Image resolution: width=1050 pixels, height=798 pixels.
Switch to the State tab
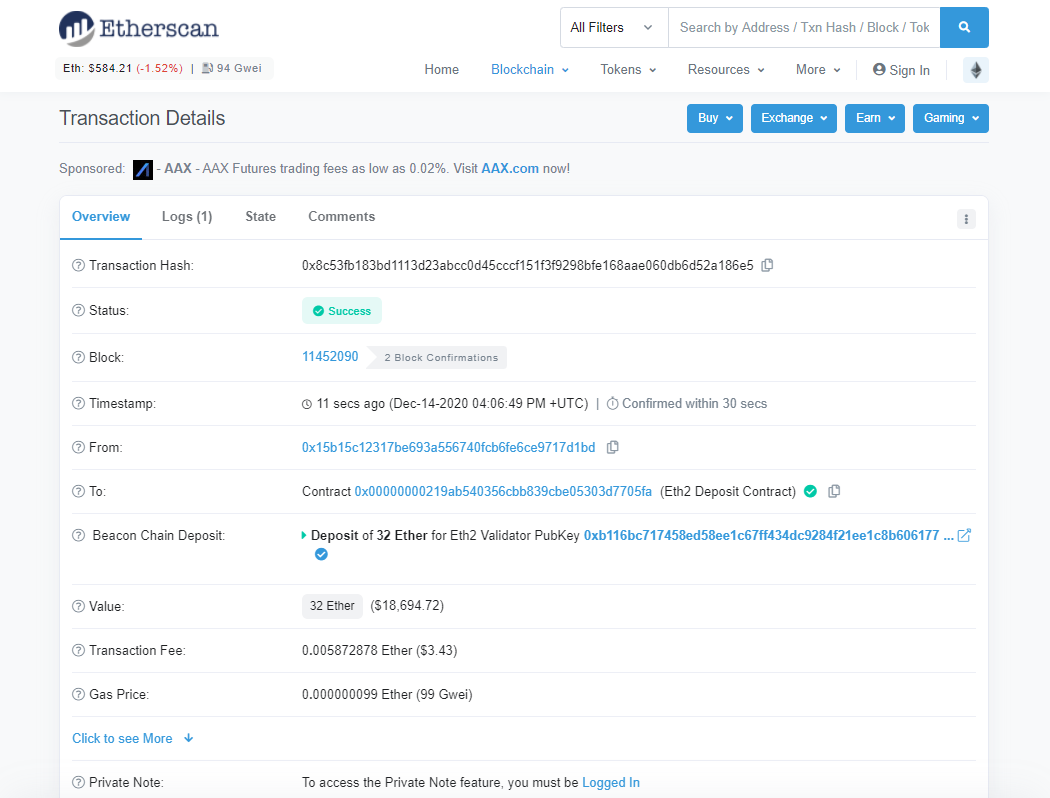pyautogui.click(x=260, y=217)
